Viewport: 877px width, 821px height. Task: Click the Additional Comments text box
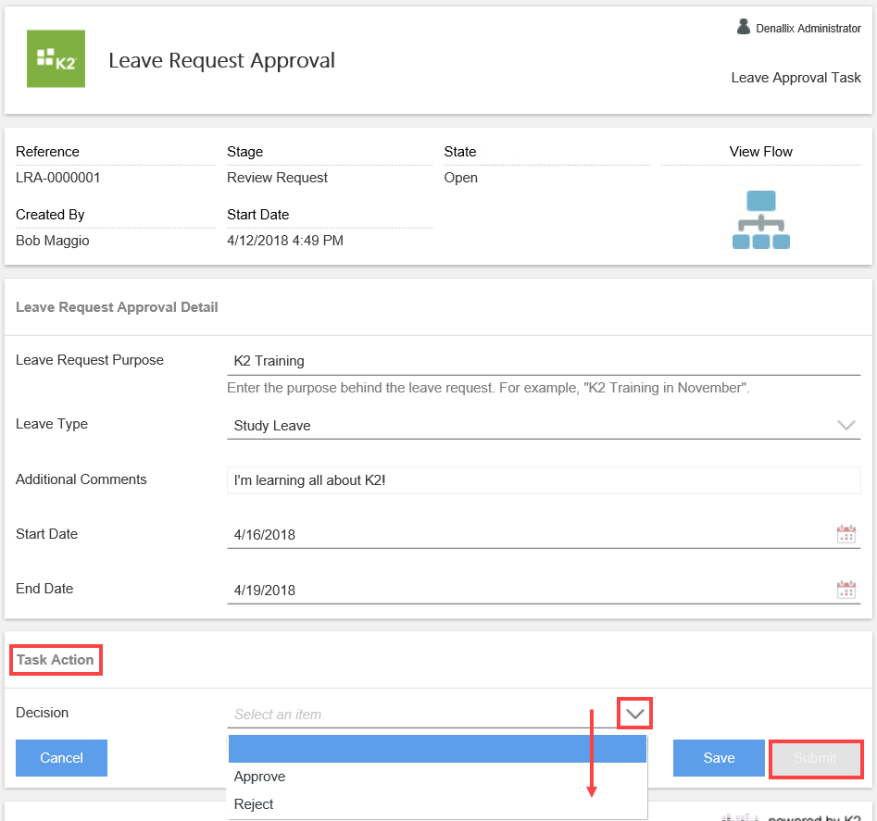[540, 480]
